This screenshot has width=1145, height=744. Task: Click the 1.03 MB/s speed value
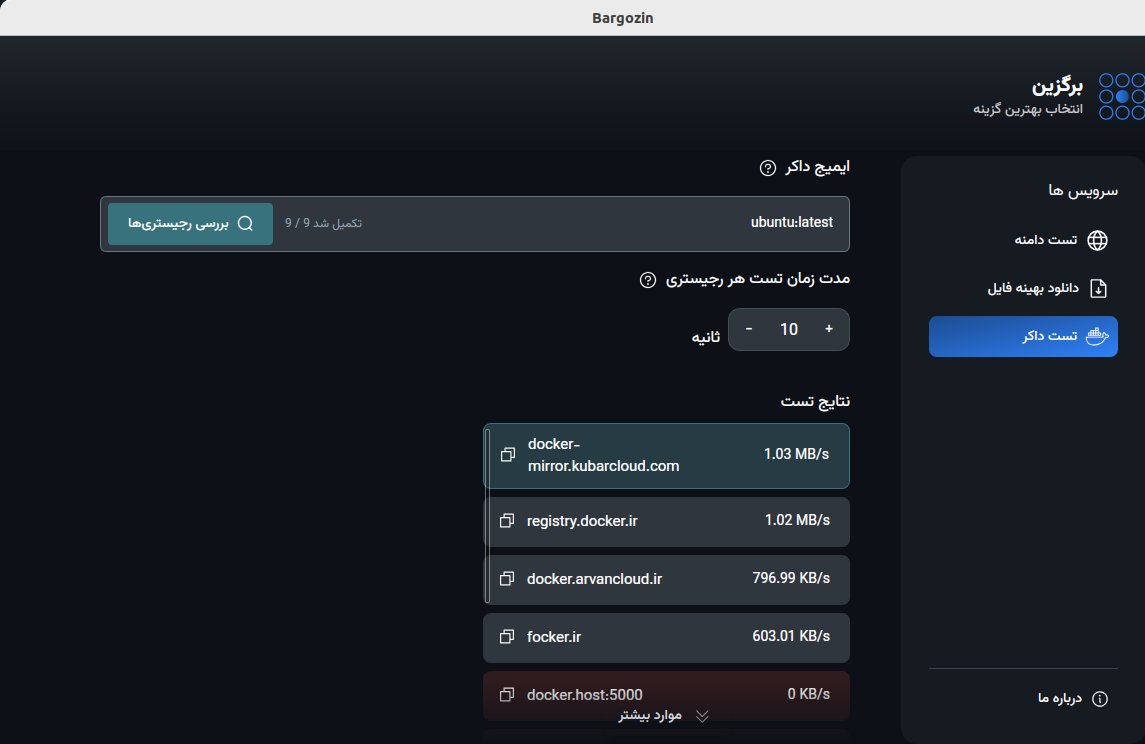[x=797, y=454]
